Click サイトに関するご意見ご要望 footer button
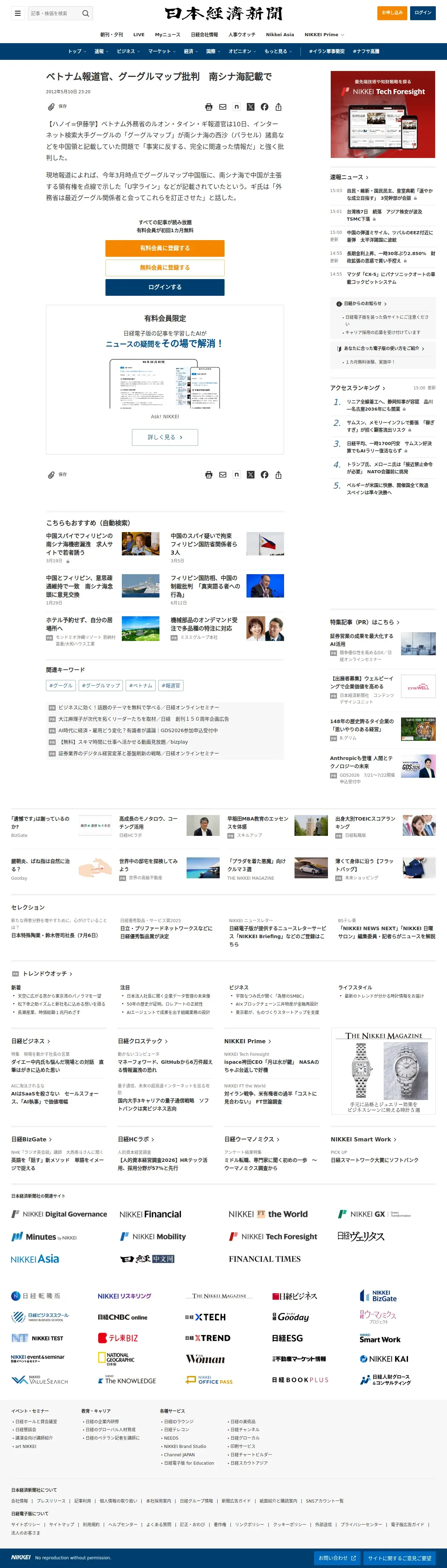 click(x=400, y=1558)
